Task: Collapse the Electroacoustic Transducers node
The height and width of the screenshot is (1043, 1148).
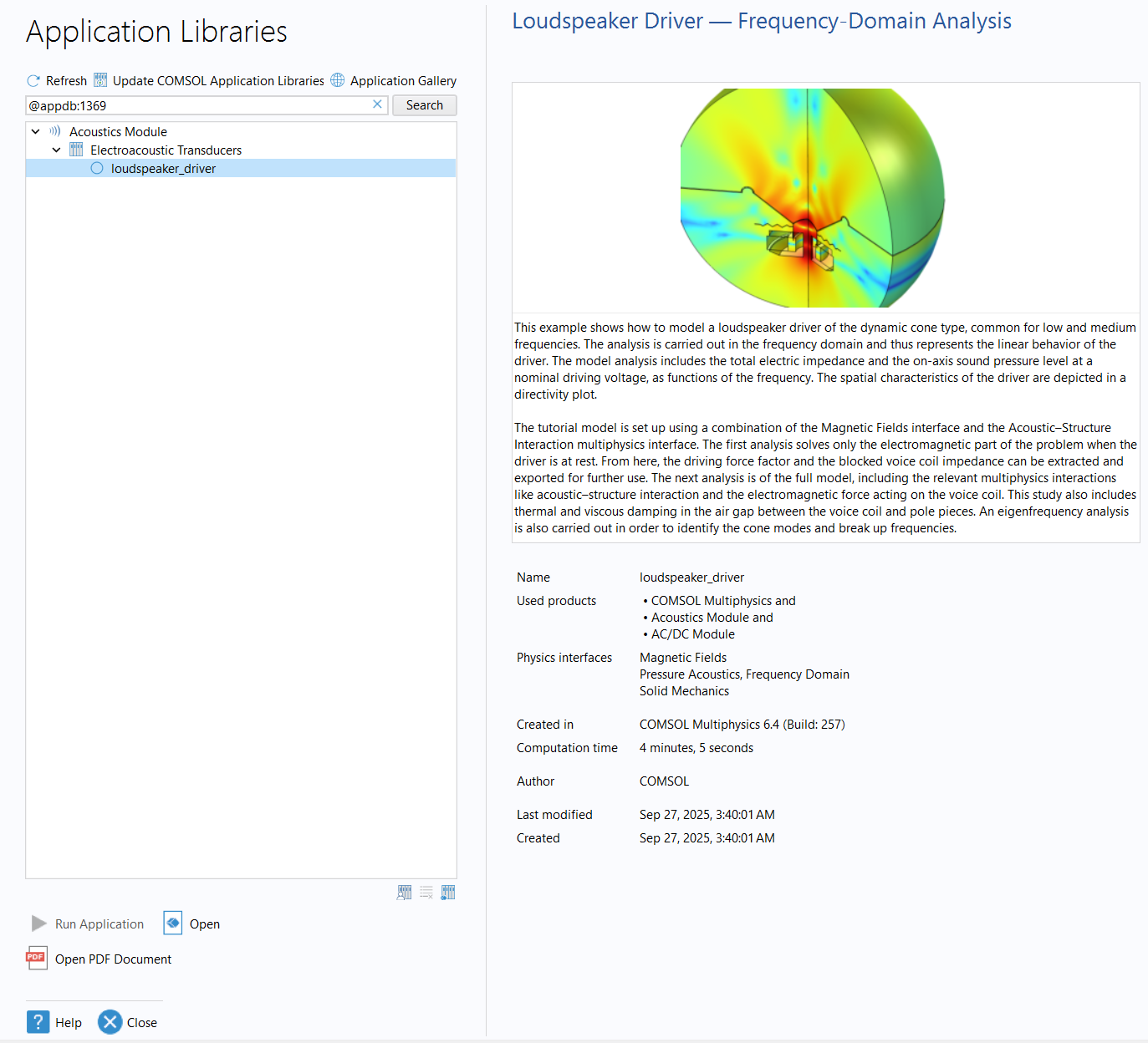Action: point(56,150)
